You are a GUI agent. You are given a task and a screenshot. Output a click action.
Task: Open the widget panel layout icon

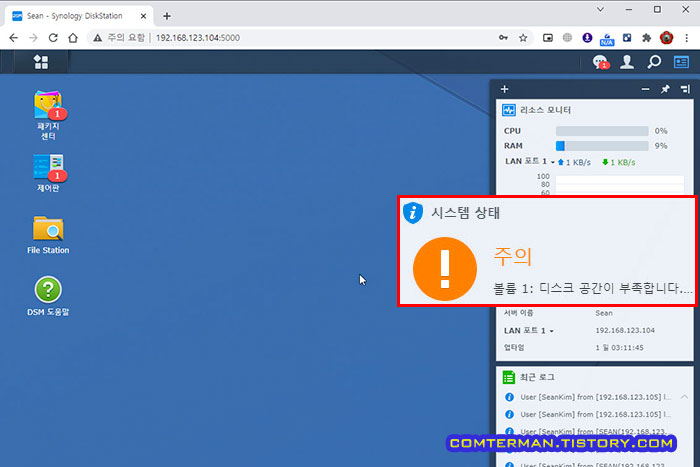coord(685,89)
